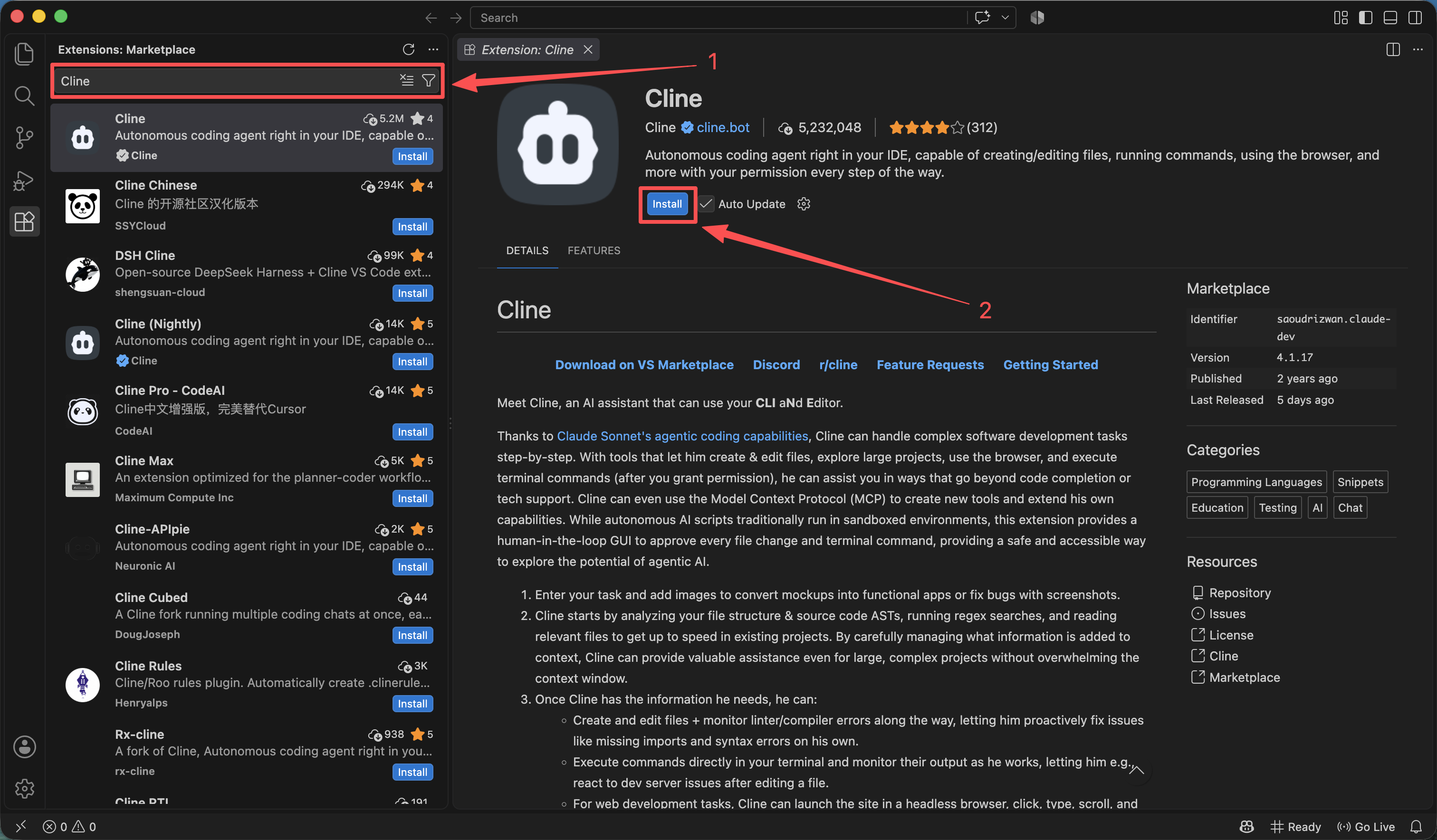Open the cline.bot publisher link
This screenshot has width=1437, height=840.
pyautogui.click(x=722, y=127)
